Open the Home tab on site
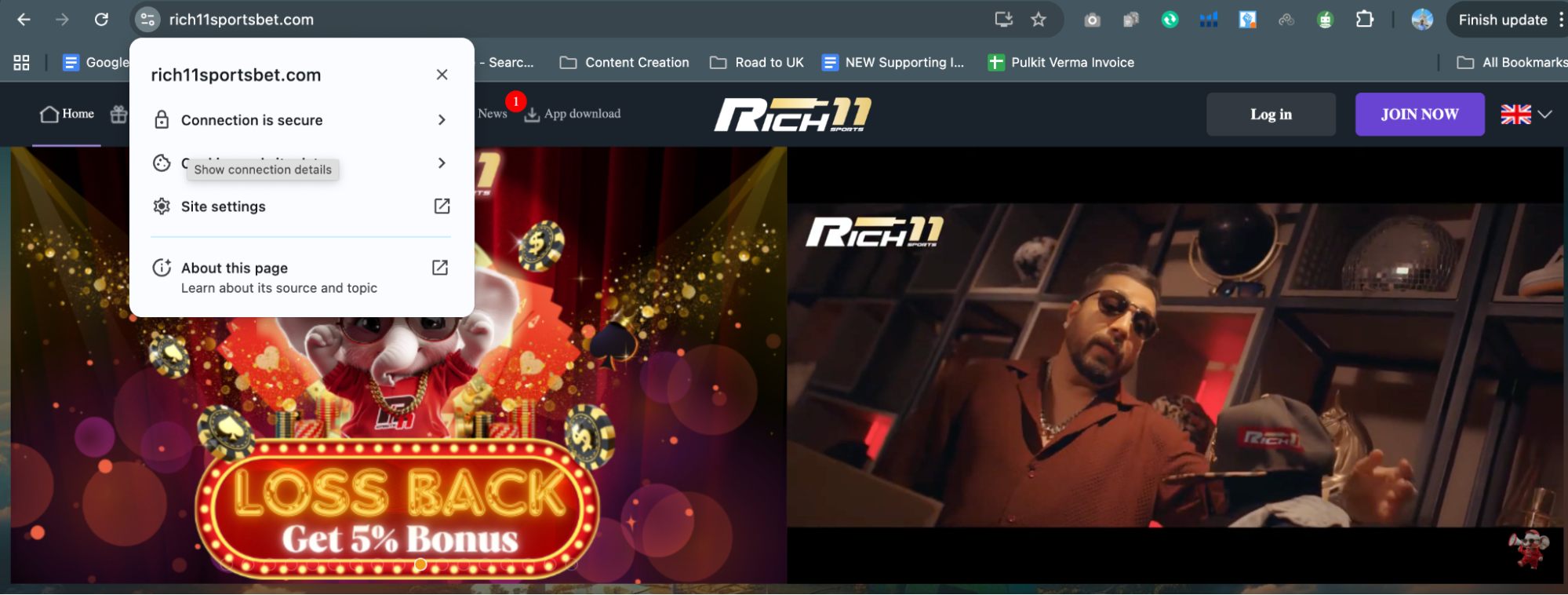Screen dimensions: 1568x595 67,114
